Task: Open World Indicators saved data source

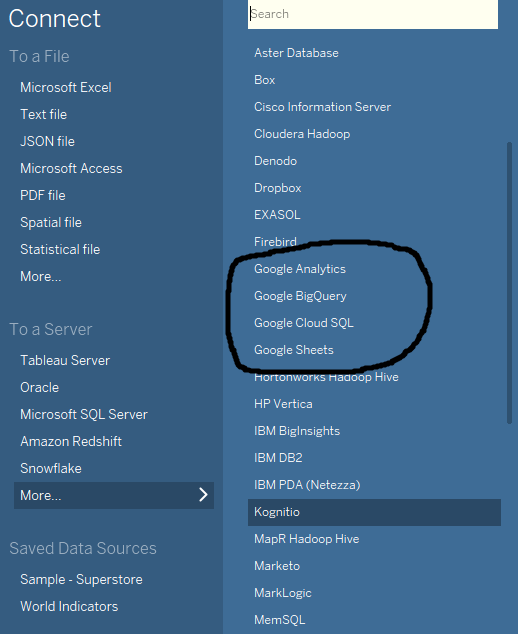Action: tap(69, 607)
